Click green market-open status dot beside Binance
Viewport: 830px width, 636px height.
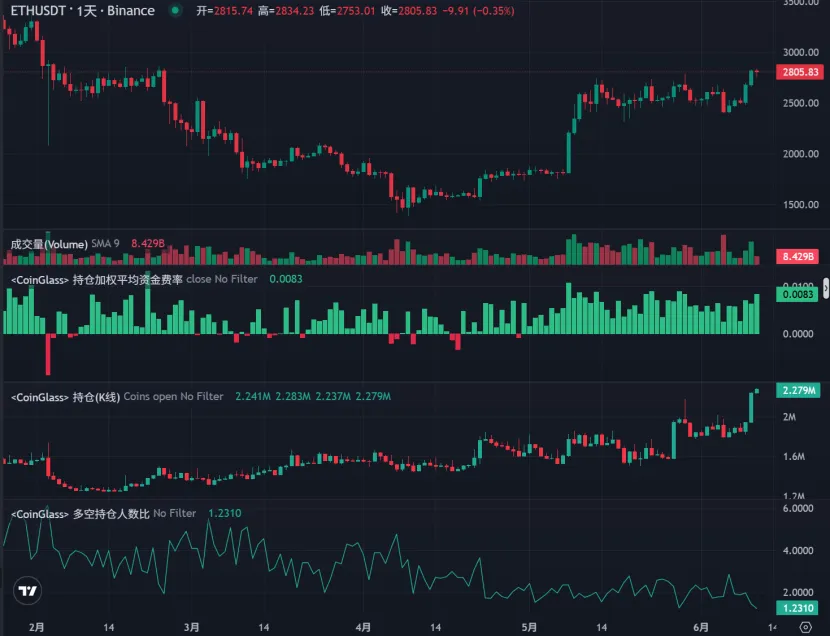pos(175,11)
